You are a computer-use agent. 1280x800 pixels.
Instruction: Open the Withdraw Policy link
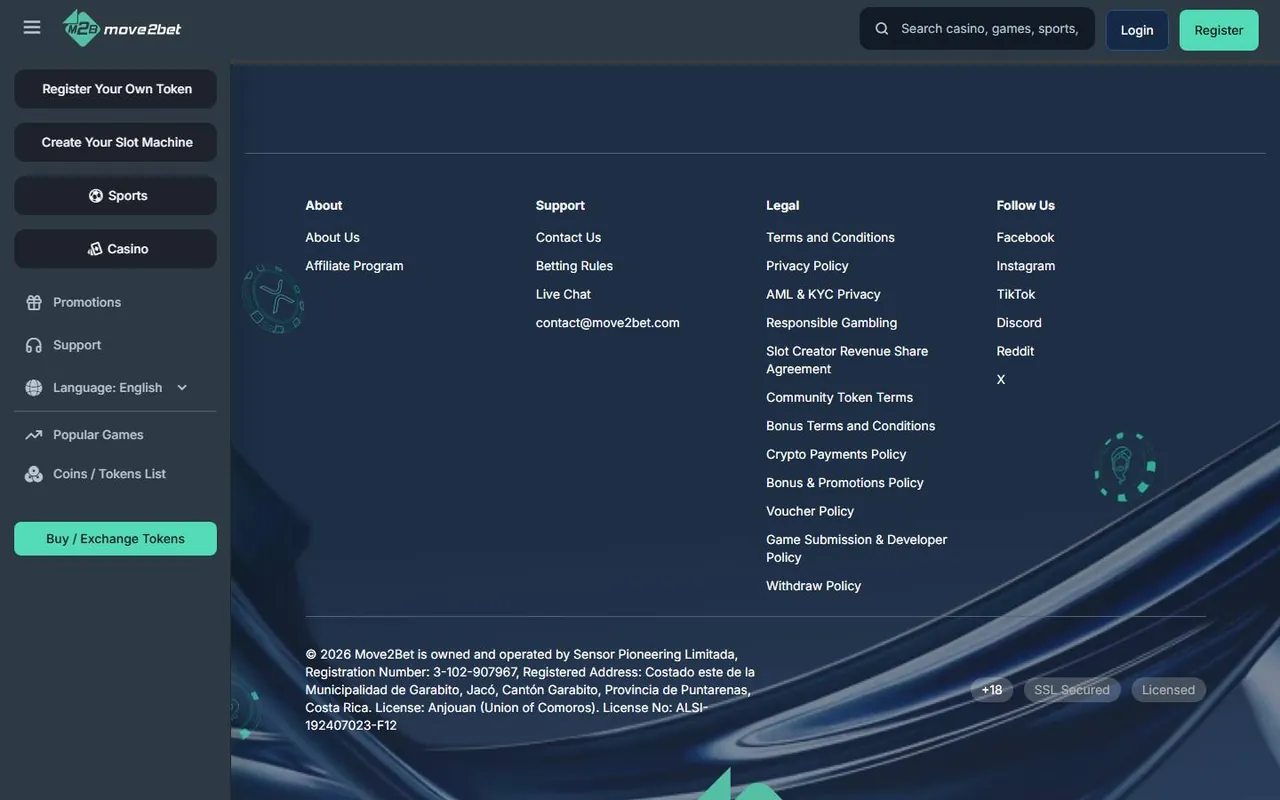click(x=813, y=586)
